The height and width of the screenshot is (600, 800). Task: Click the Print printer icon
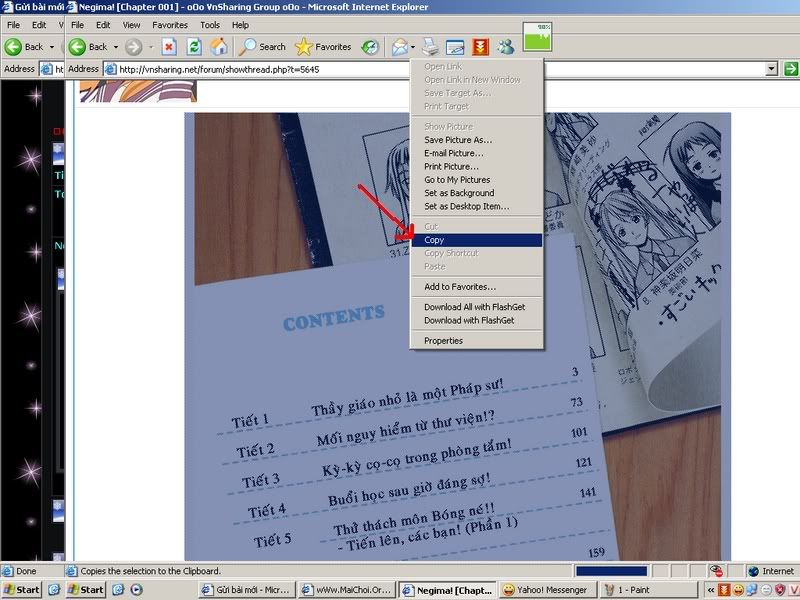click(430, 47)
